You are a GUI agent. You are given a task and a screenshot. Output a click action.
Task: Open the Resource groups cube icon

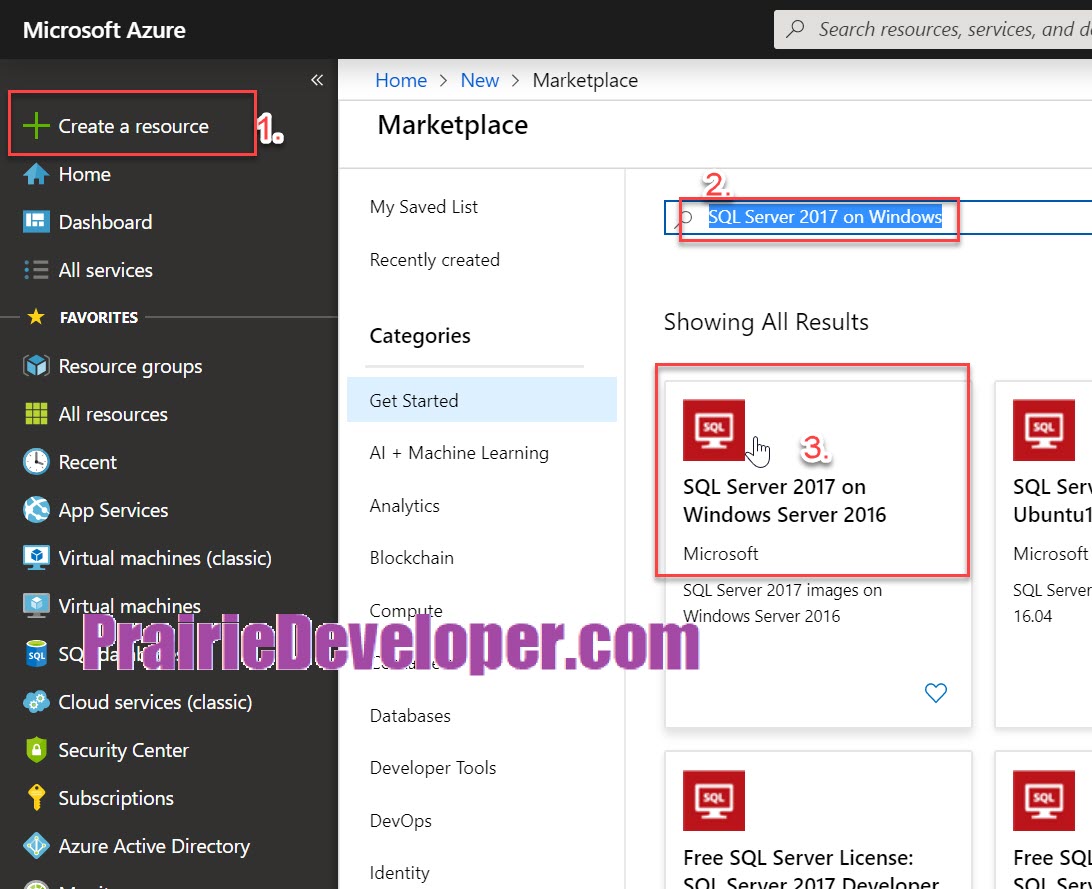(36, 366)
